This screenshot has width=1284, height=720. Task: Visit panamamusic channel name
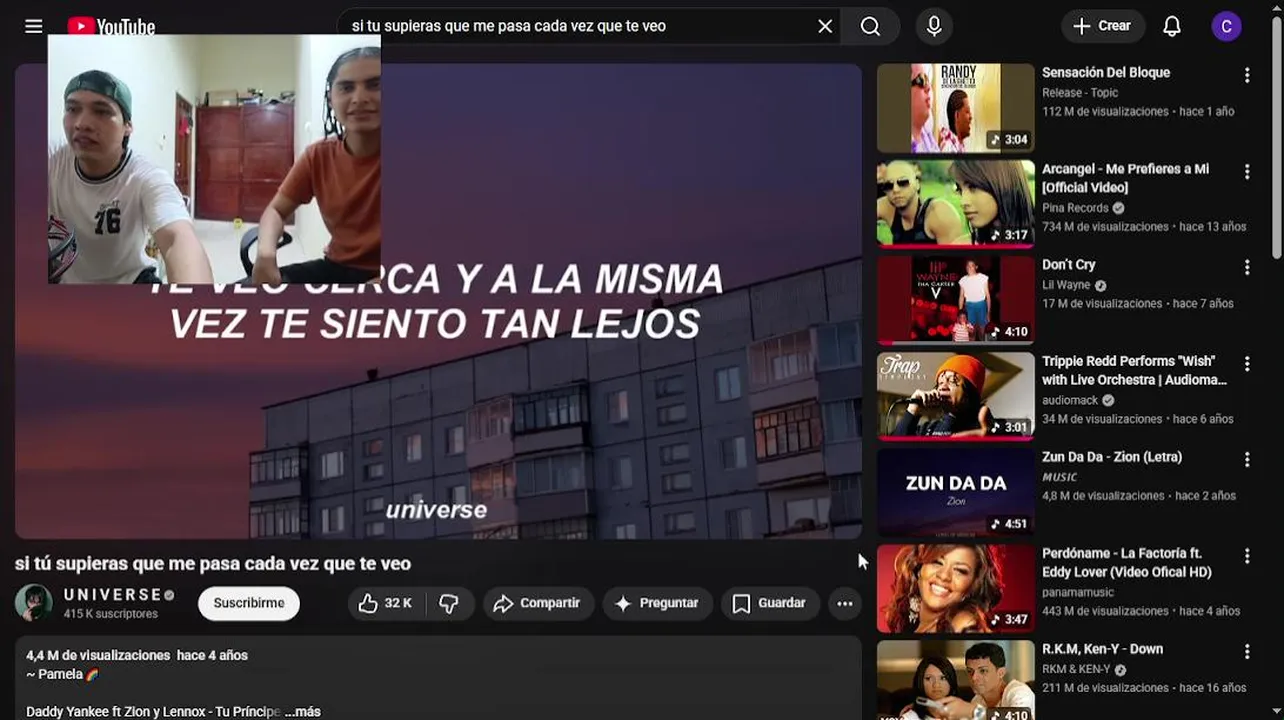[x=1078, y=592]
